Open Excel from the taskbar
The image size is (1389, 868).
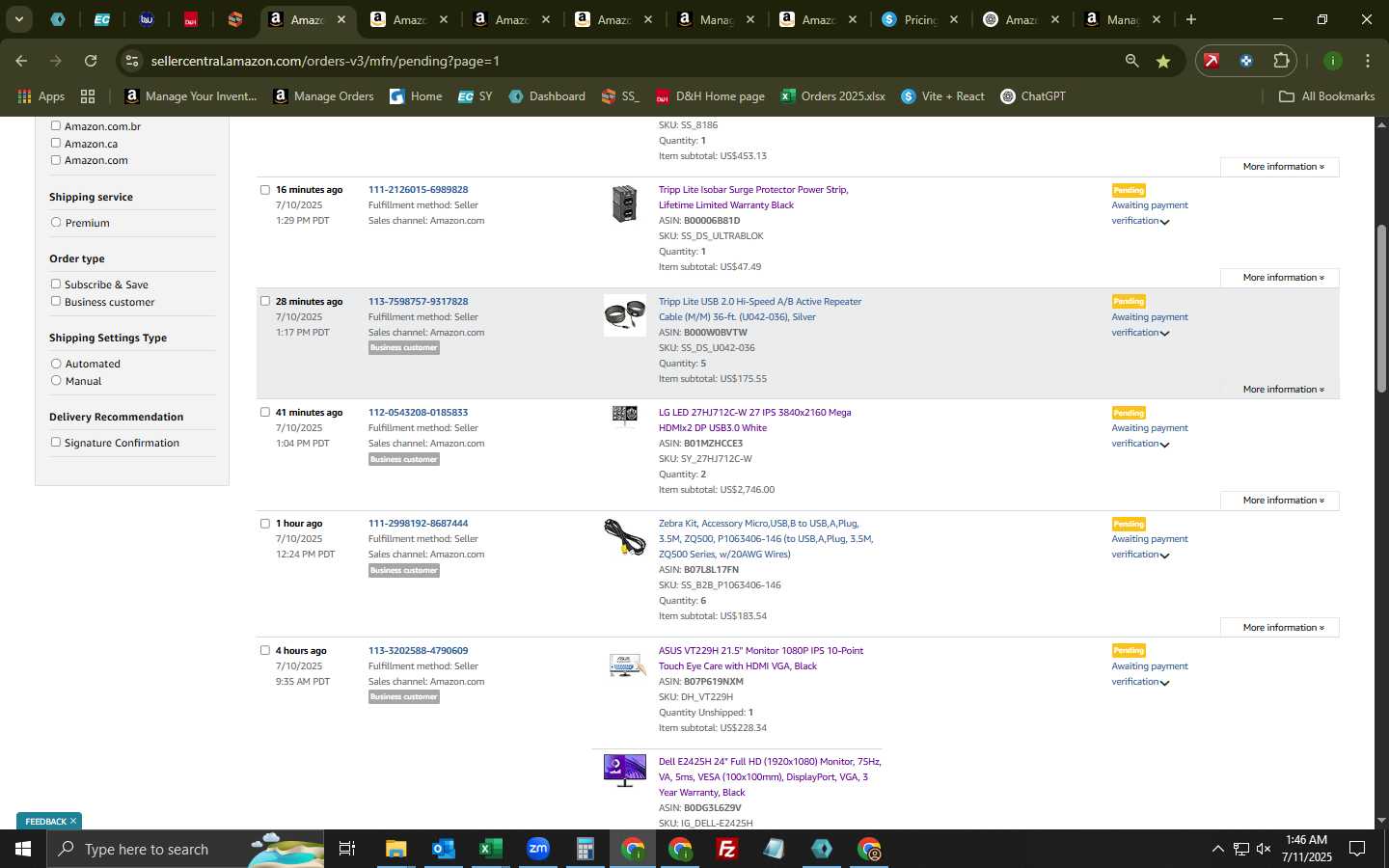[491, 849]
